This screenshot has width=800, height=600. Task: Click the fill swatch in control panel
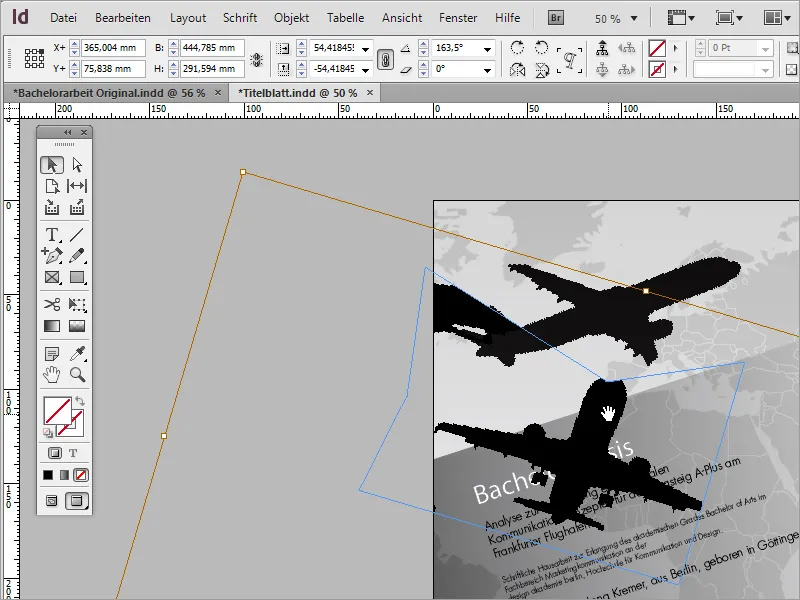[657, 48]
